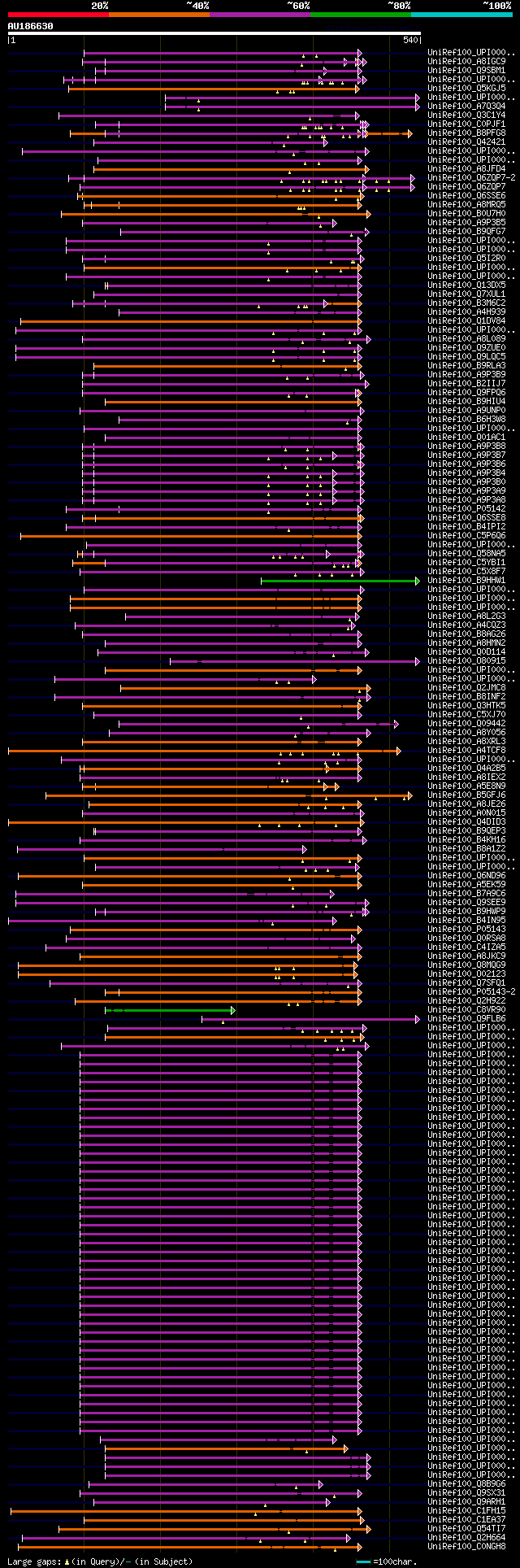
Task: Open hit UniRef100_A4TCF8
Action: [466, 750]
